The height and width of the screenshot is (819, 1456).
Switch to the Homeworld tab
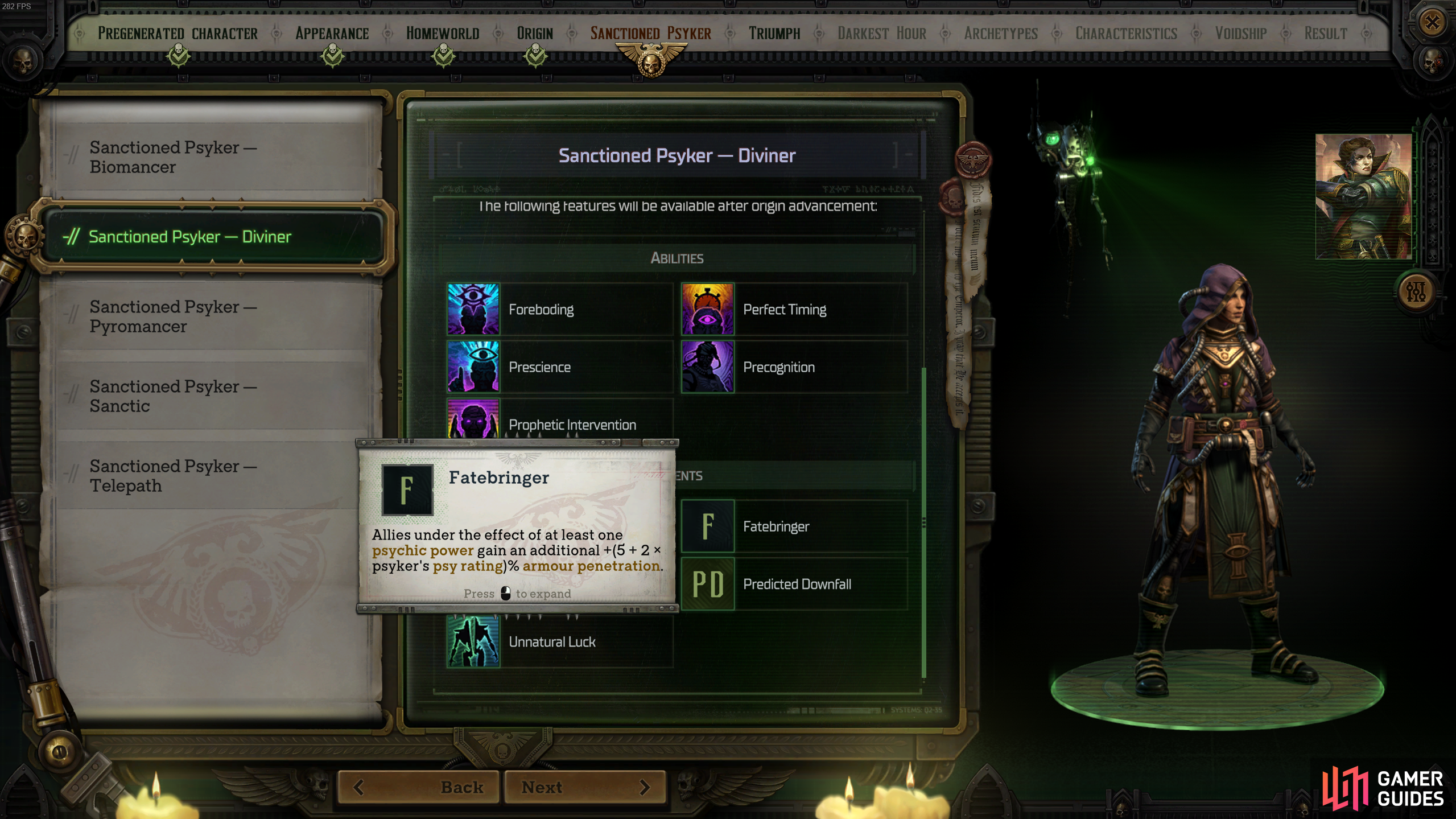(x=443, y=34)
